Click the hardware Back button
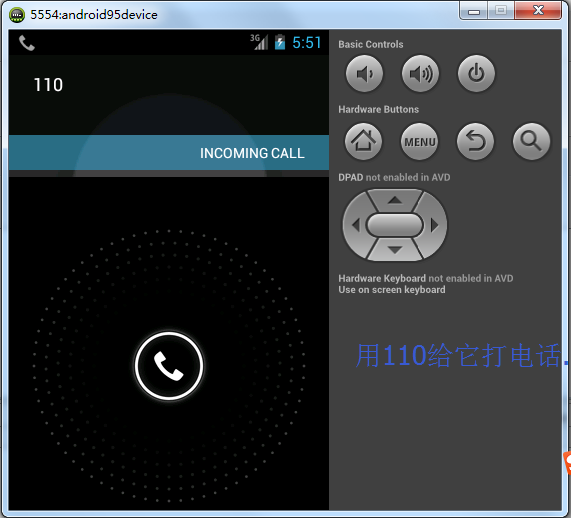 point(476,141)
